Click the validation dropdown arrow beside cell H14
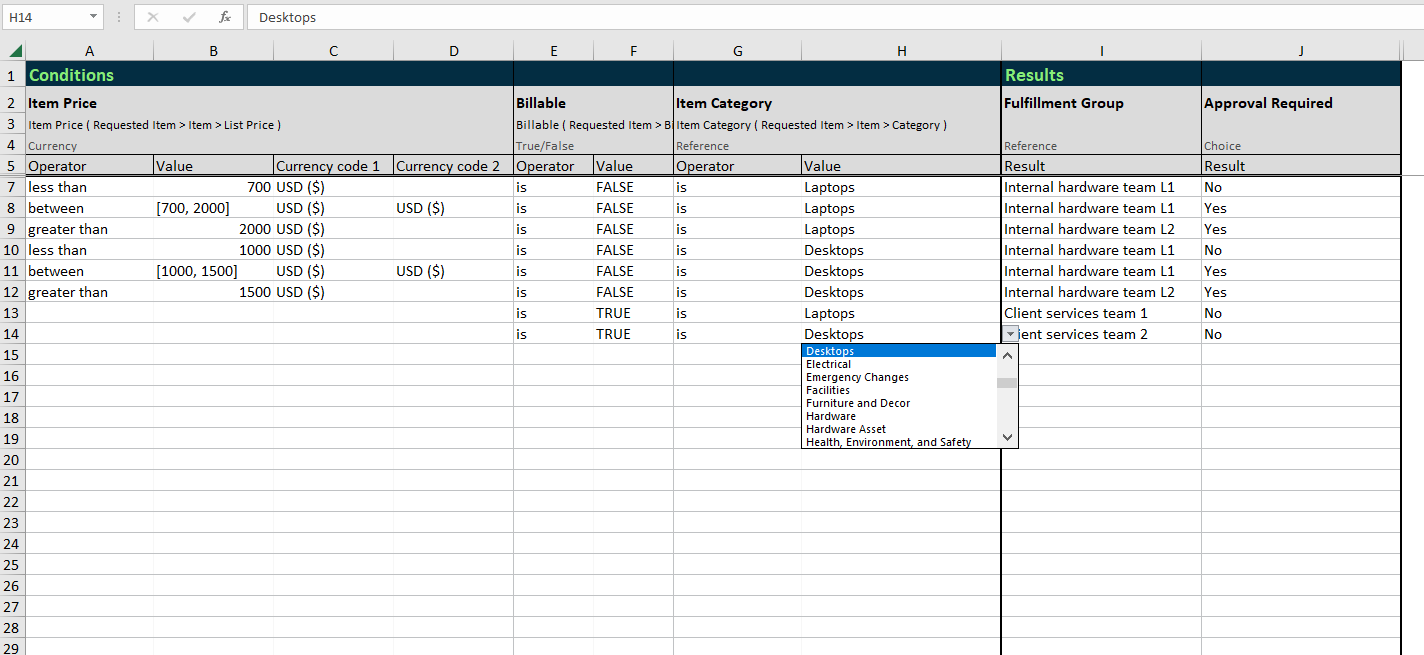1424x655 pixels. click(1010, 334)
